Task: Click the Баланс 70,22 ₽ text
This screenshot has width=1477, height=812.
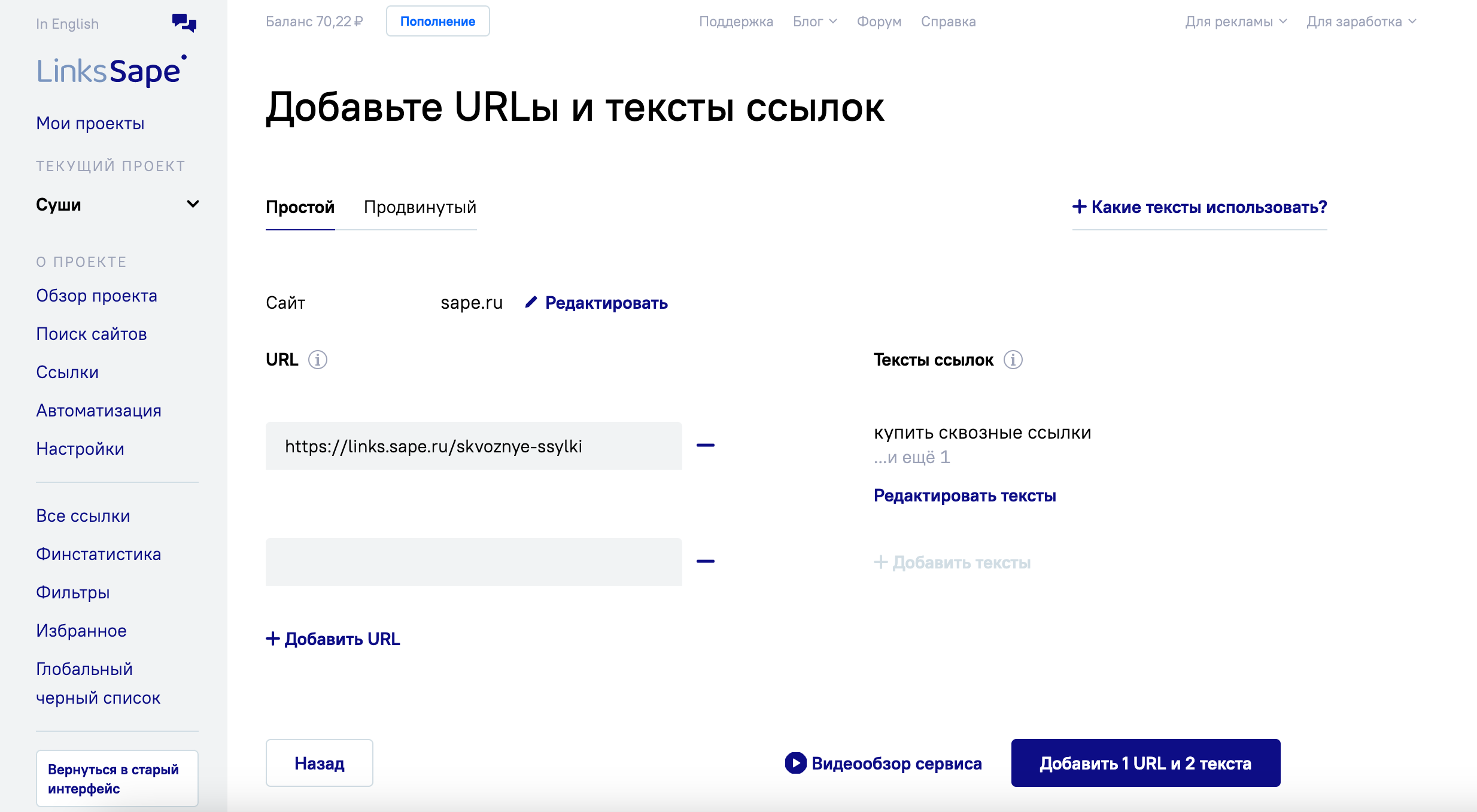Action: click(314, 22)
